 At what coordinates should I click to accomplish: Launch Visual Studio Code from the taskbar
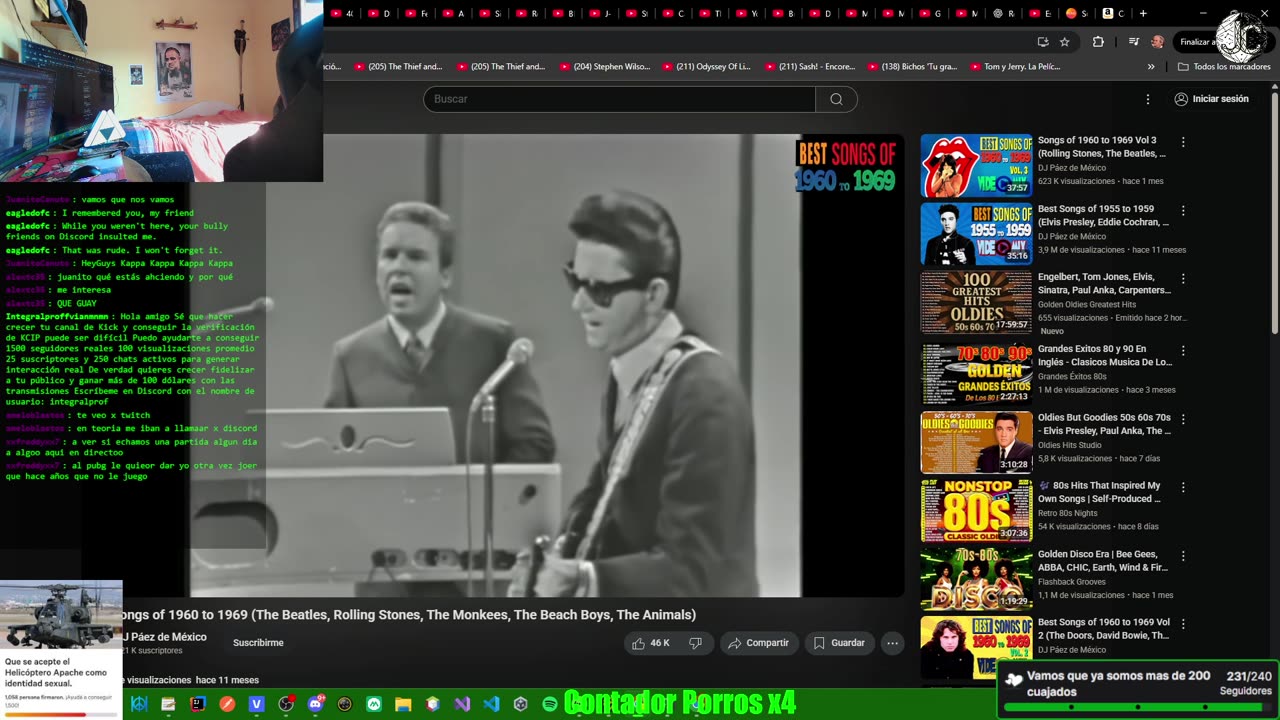(x=491, y=704)
